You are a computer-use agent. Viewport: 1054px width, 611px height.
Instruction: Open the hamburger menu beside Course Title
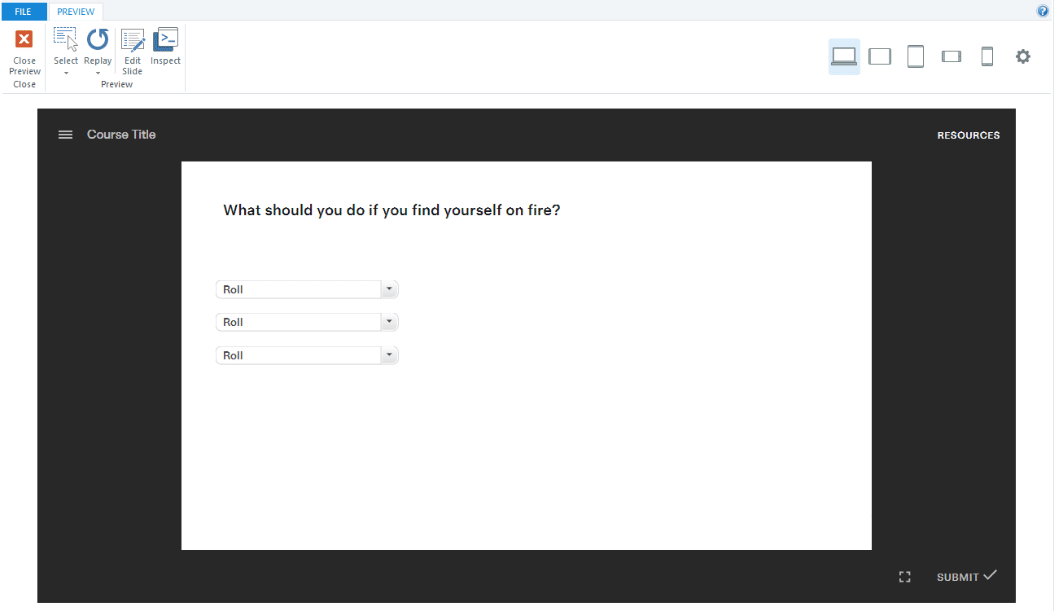click(65, 134)
